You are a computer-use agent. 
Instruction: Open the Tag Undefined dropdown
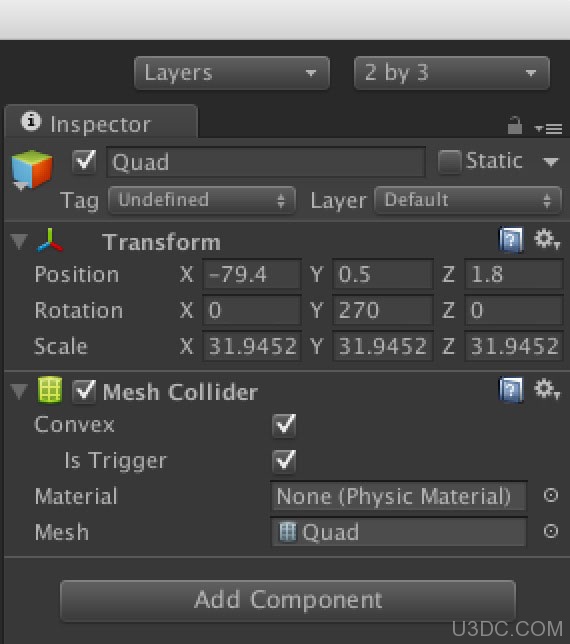tap(202, 200)
